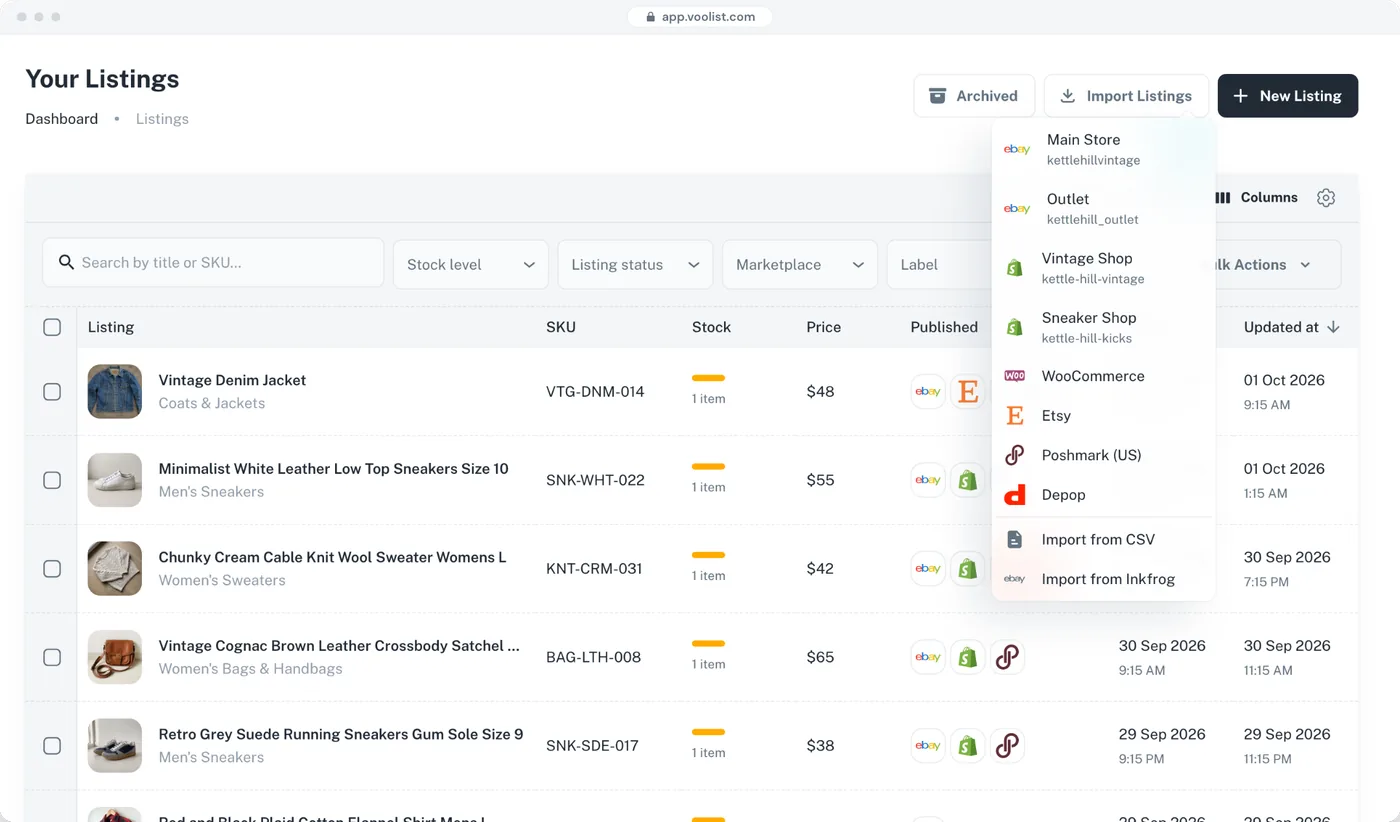Image resolution: width=1400 pixels, height=822 pixels.
Task: Click the New Listing button
Action: [x=1288, y=96]
